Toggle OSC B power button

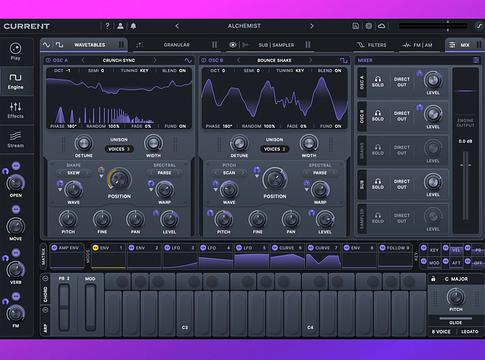(x=204, y=60)
